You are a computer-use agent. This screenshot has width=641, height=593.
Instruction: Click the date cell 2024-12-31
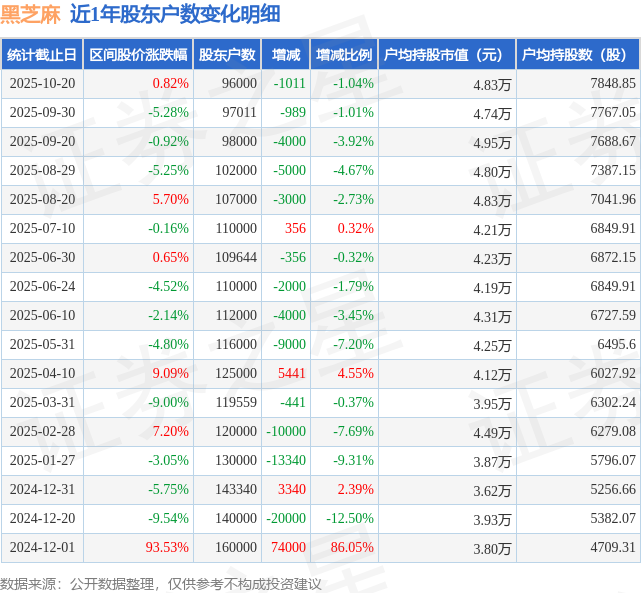(x=43, y=490)
